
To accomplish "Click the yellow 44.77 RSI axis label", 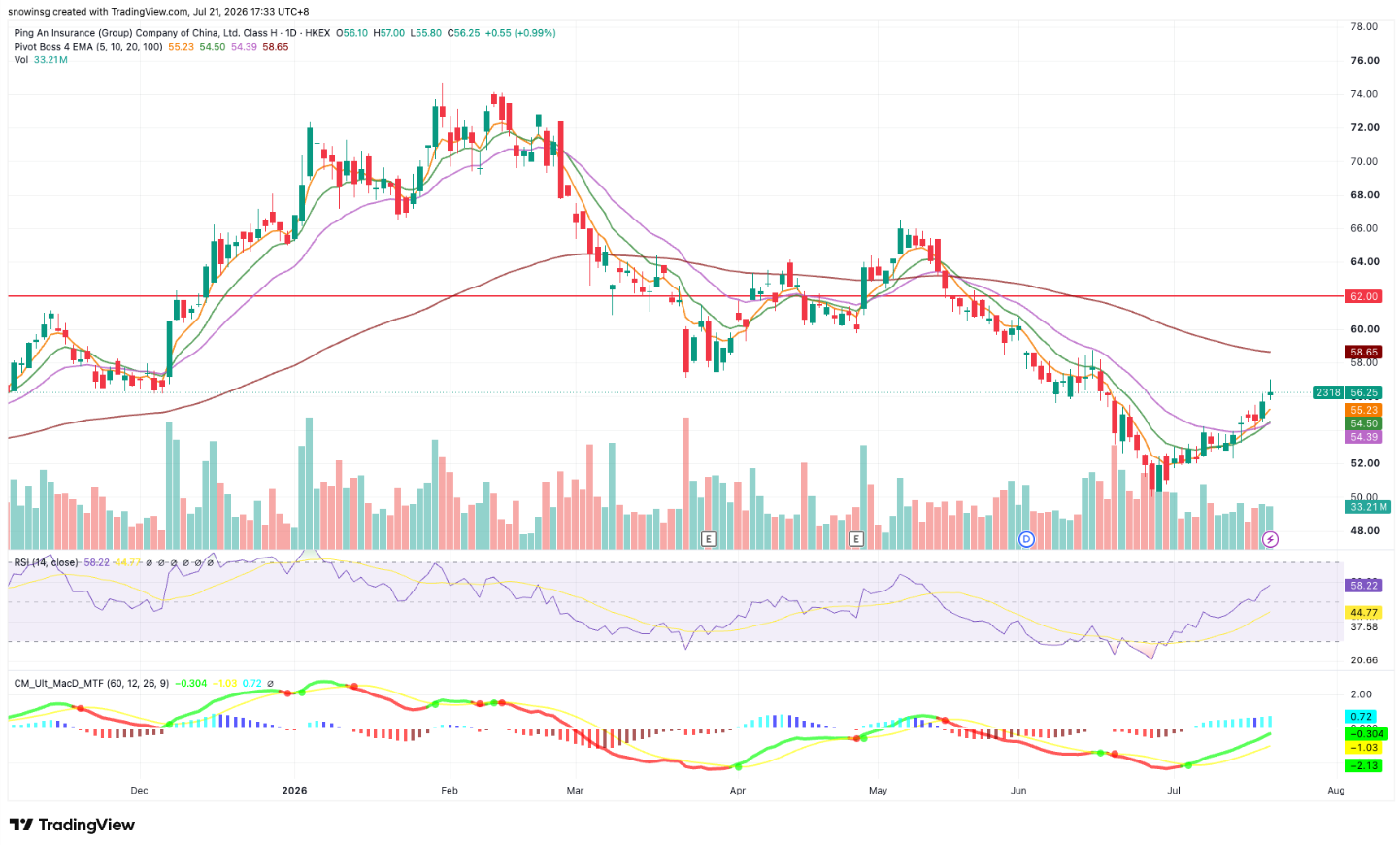I will 1363,613.
